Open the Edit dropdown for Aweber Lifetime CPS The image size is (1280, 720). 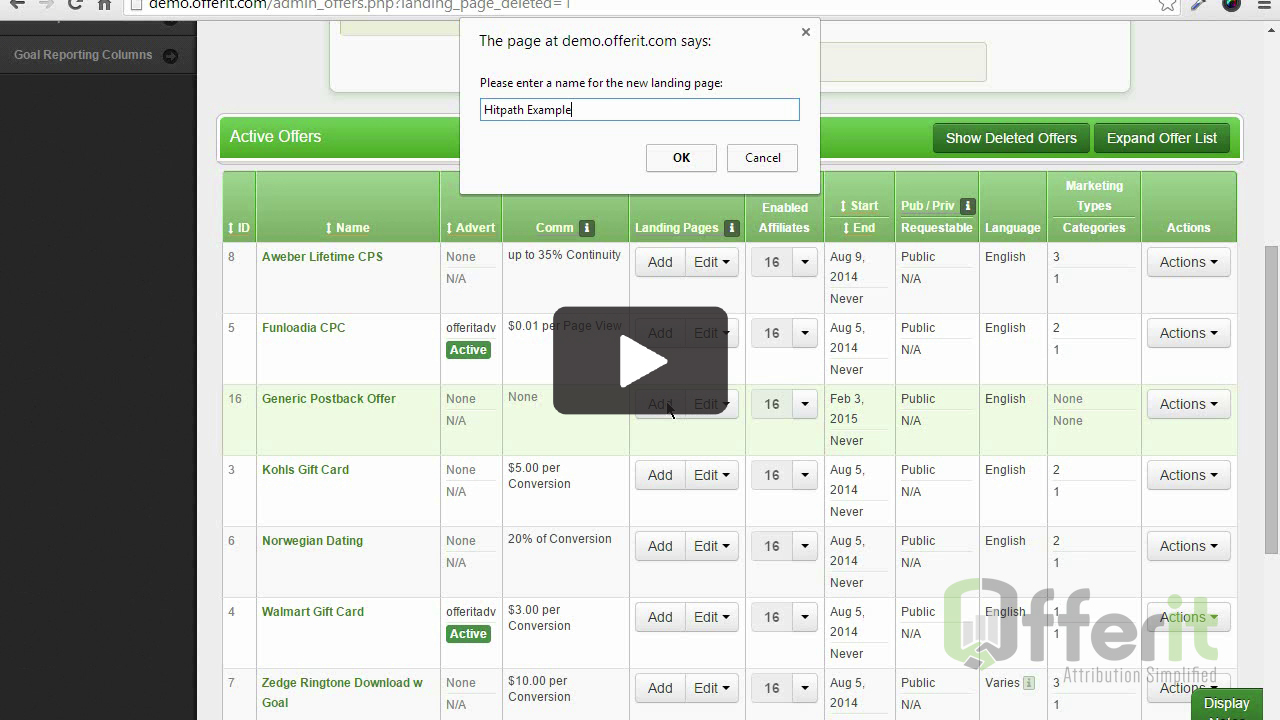[711, 262]
